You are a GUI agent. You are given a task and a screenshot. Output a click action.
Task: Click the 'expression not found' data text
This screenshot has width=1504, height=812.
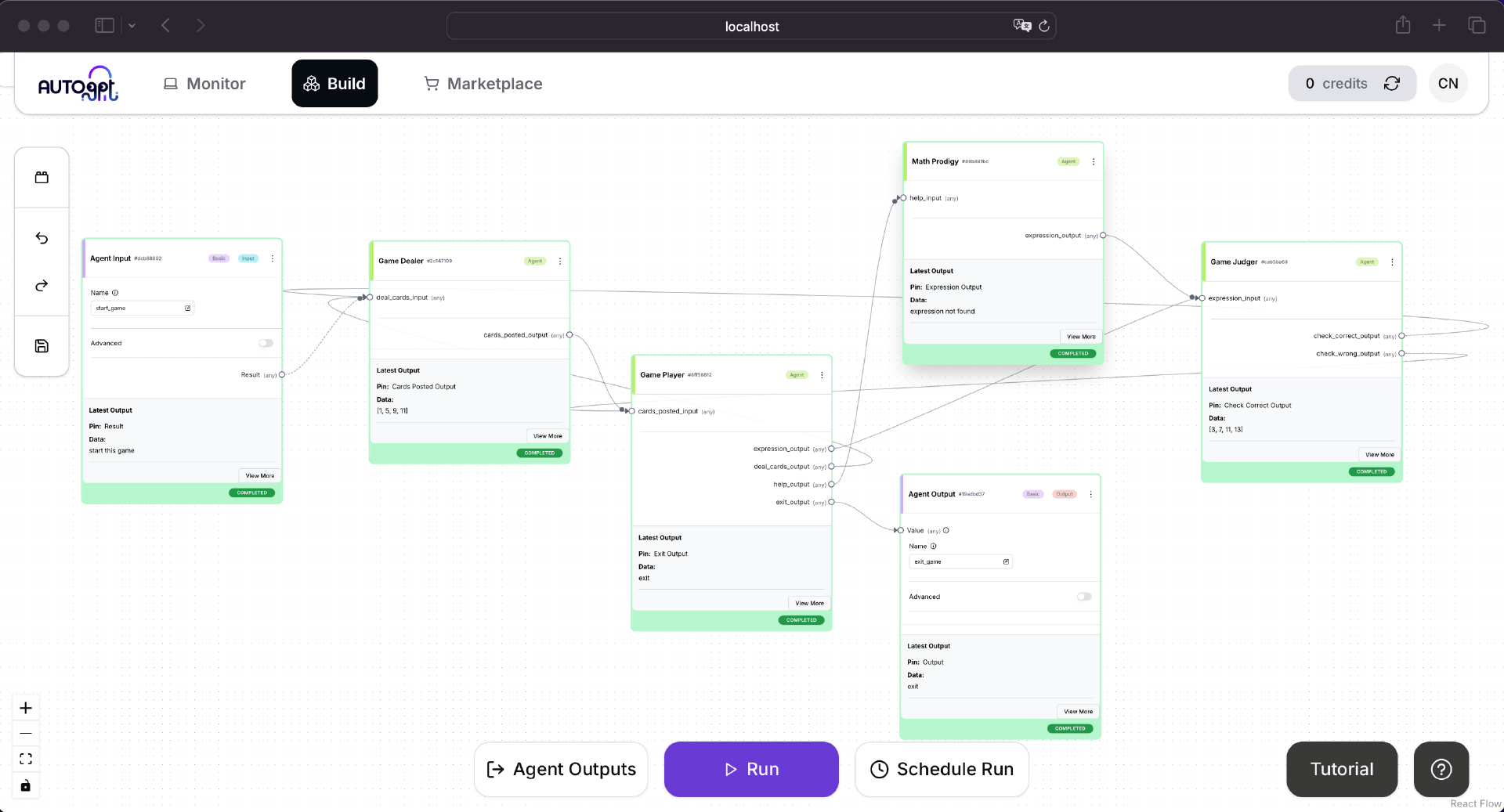coord(942,312)
